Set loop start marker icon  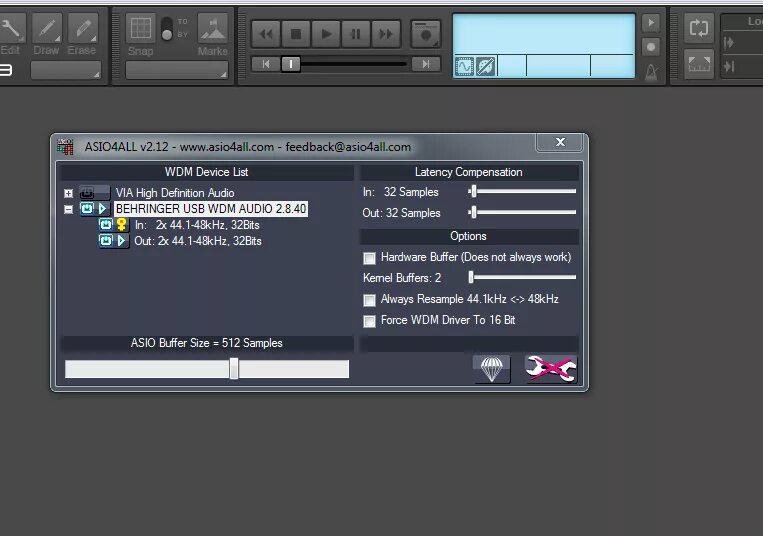click(729, 43)
